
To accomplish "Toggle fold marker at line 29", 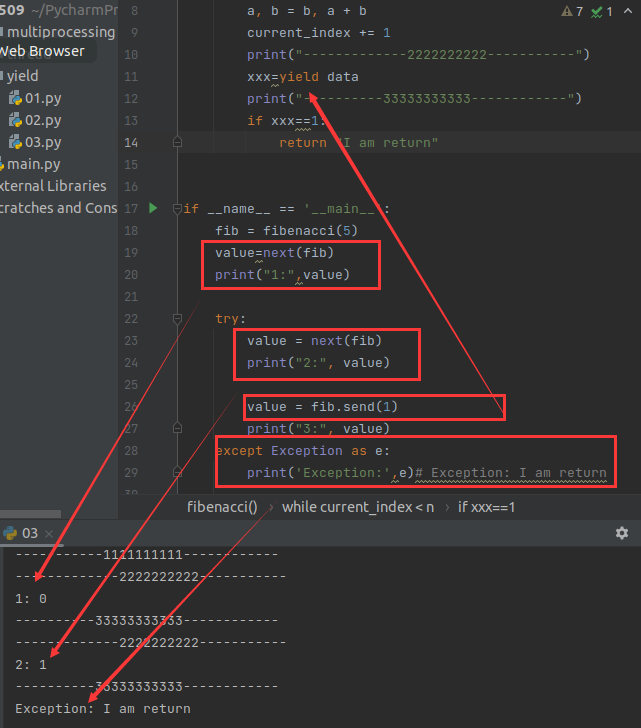I will click(177, 472).
